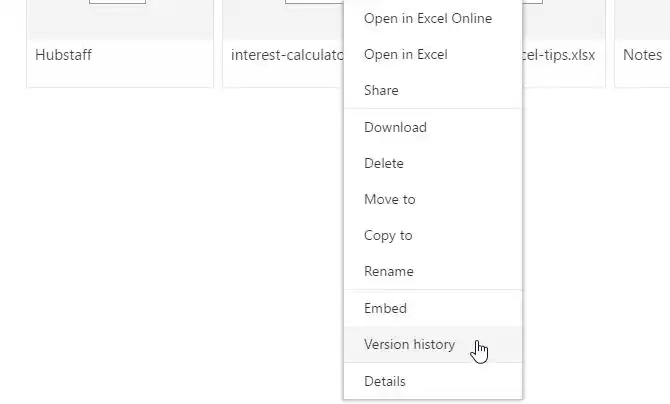Click the Hubstaff file name
This screenshot has width=670, height=404.
coord(63,55)
